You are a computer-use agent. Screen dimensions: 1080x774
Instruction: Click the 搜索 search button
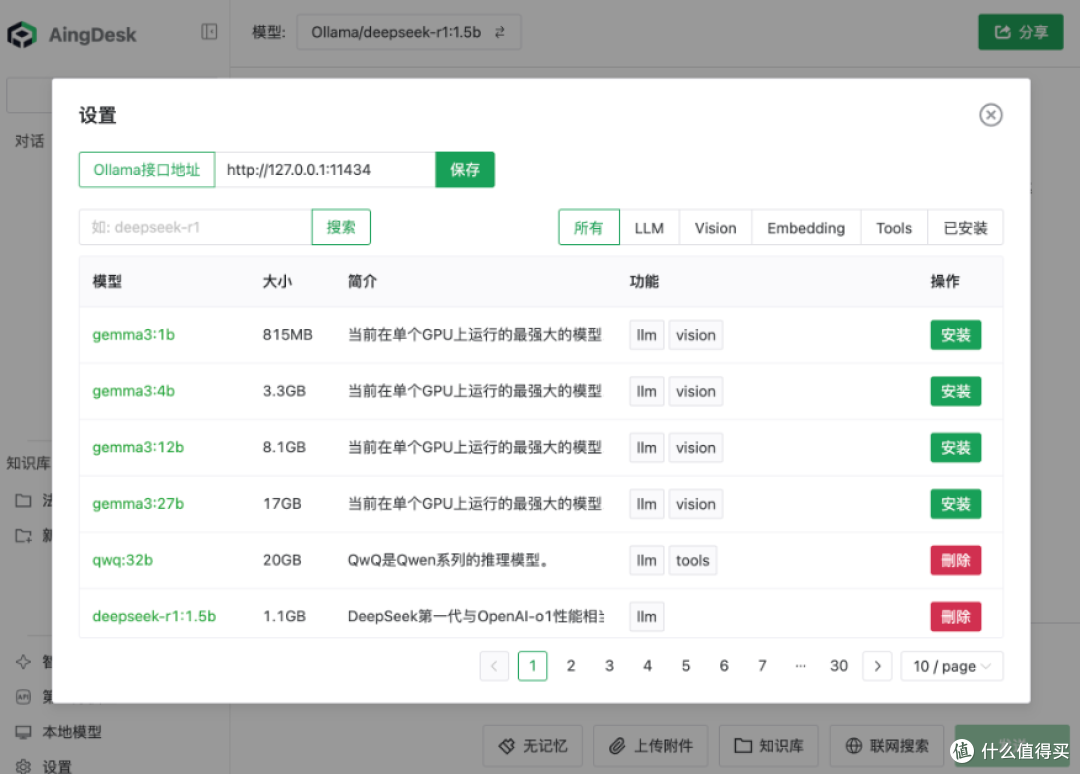click(341, 227)
